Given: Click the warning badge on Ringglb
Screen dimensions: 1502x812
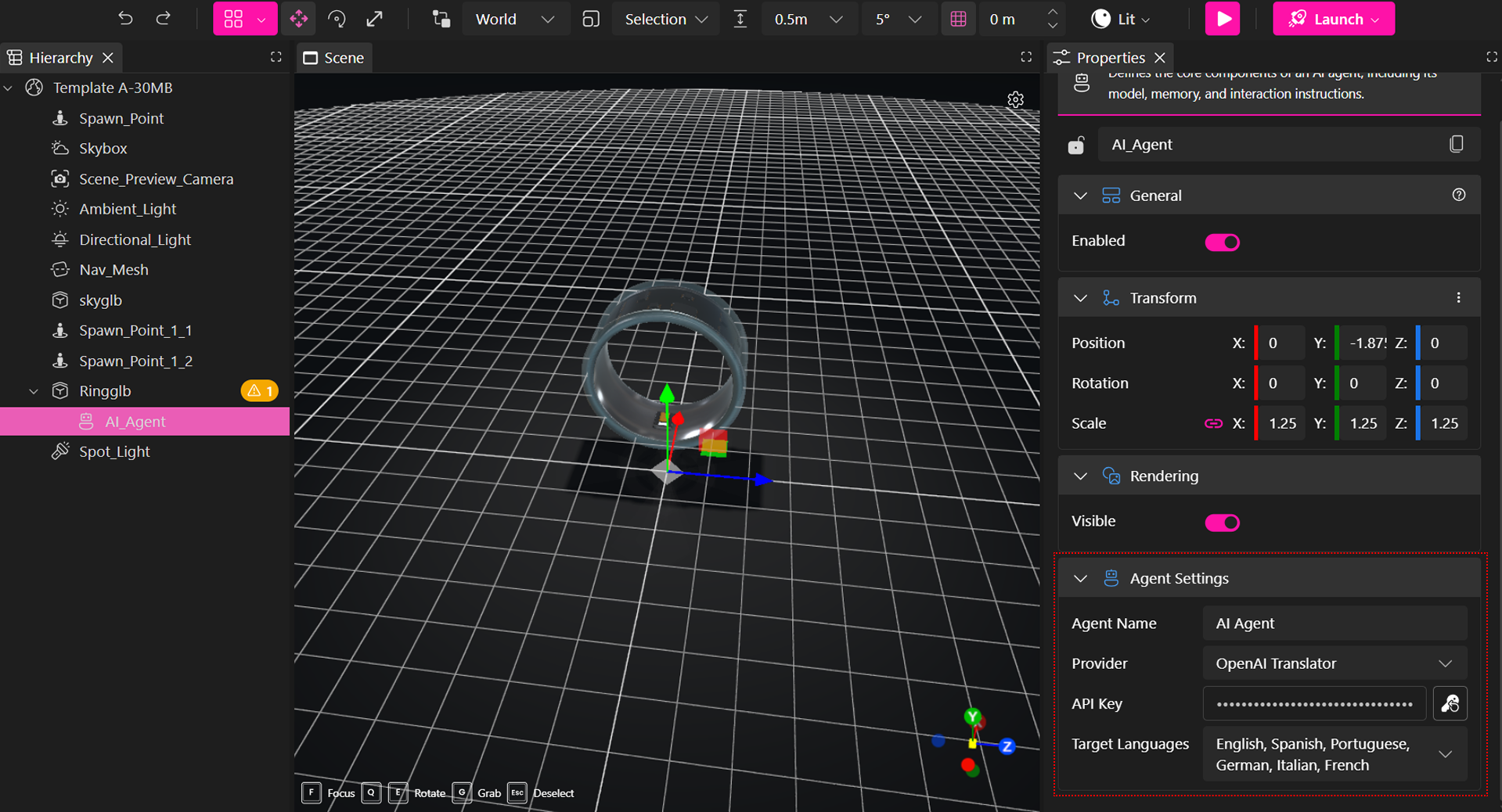Looking at the screenshot, I should pos(259,390).
